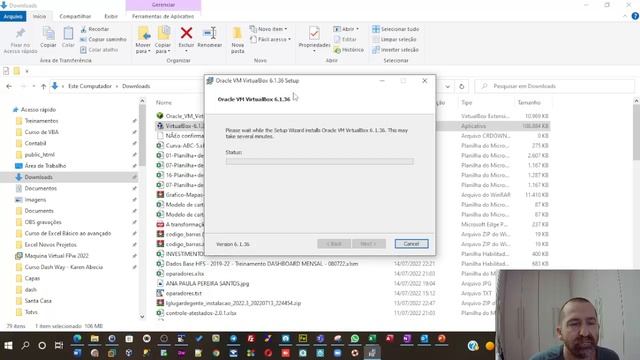Click the Recortar cut option
Screen dimensions: 640x360
point(95,29)
